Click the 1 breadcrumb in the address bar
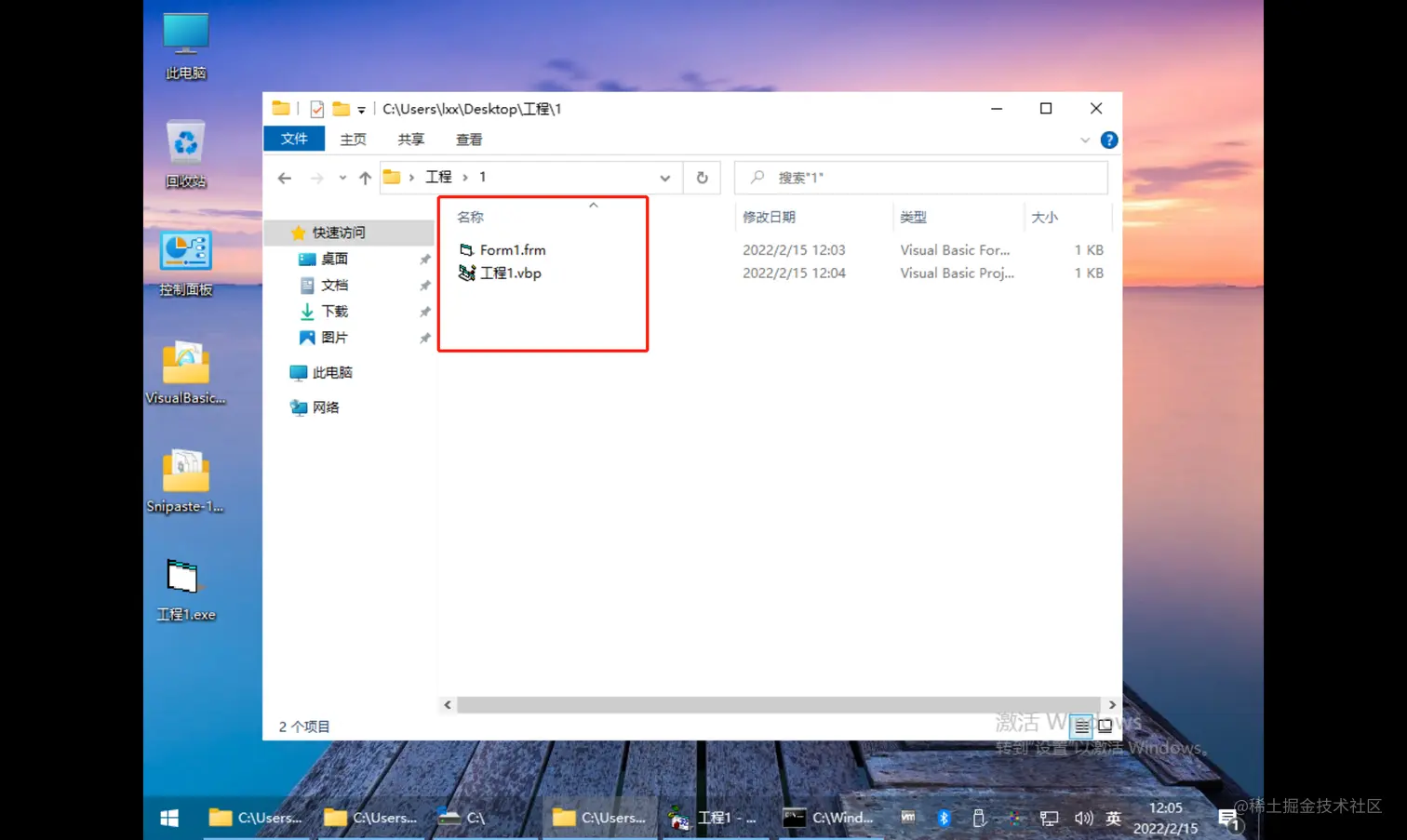Viewport: 1407px width, 840px height. coord(482,177)
